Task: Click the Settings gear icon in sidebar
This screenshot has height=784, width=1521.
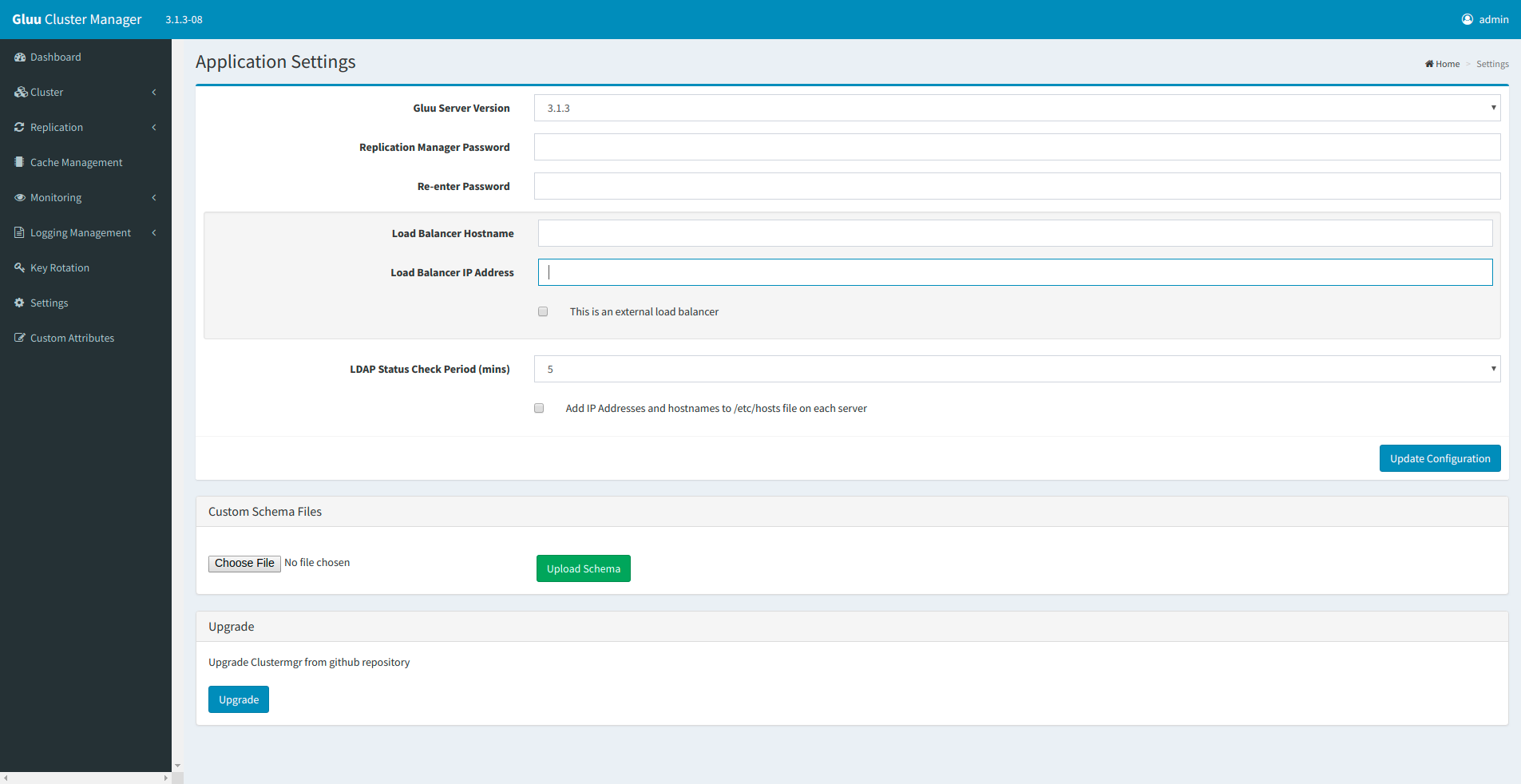Action: pos(20,303)
